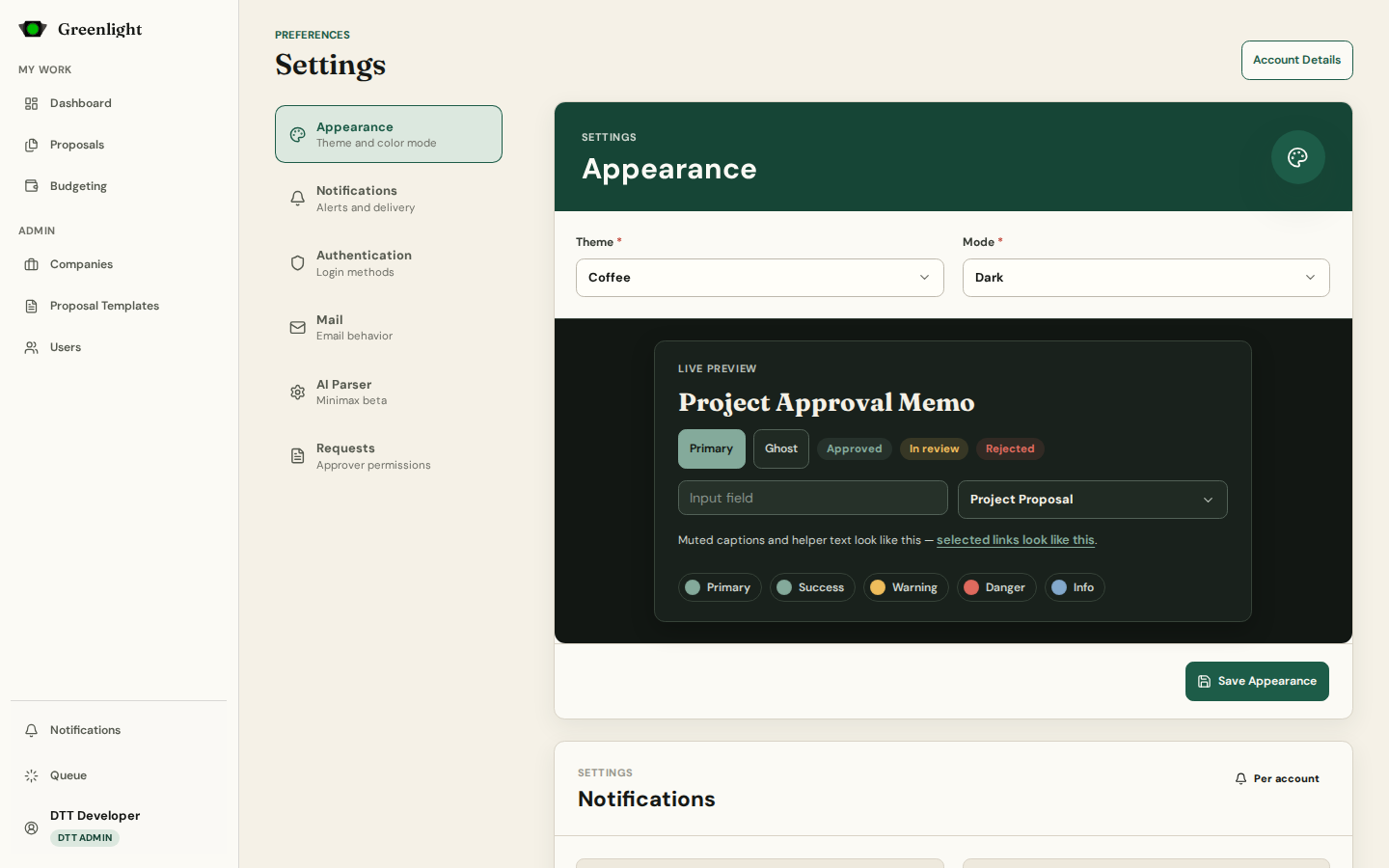Click the document icon for Requests
1389x868 pixels.
coord(298,456)
